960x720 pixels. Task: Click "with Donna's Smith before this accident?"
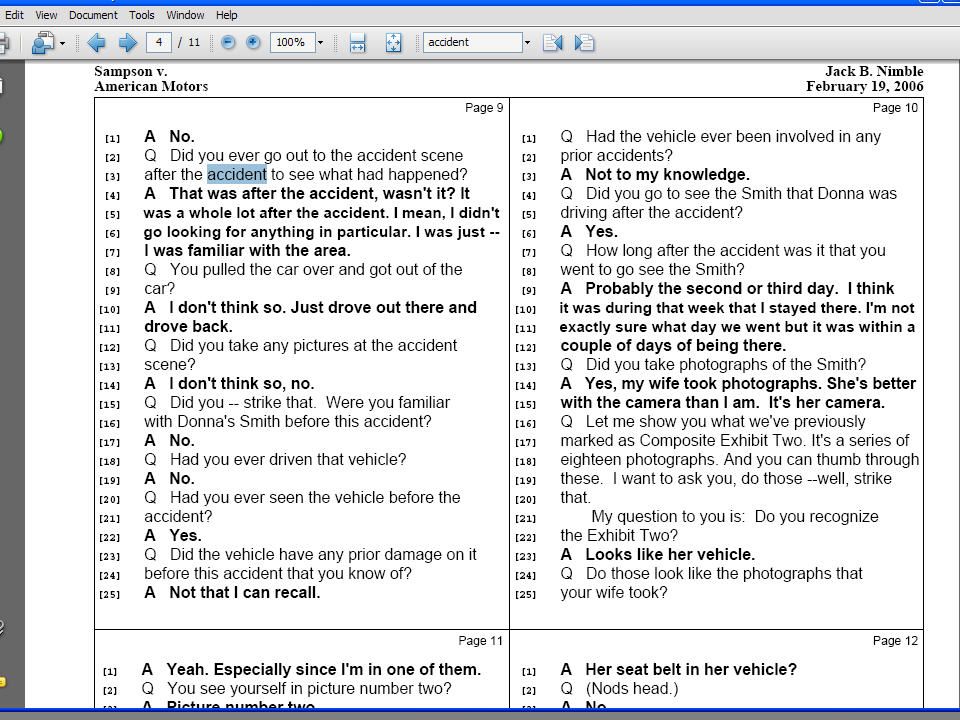pyautogui.click(x=288, y=421)
